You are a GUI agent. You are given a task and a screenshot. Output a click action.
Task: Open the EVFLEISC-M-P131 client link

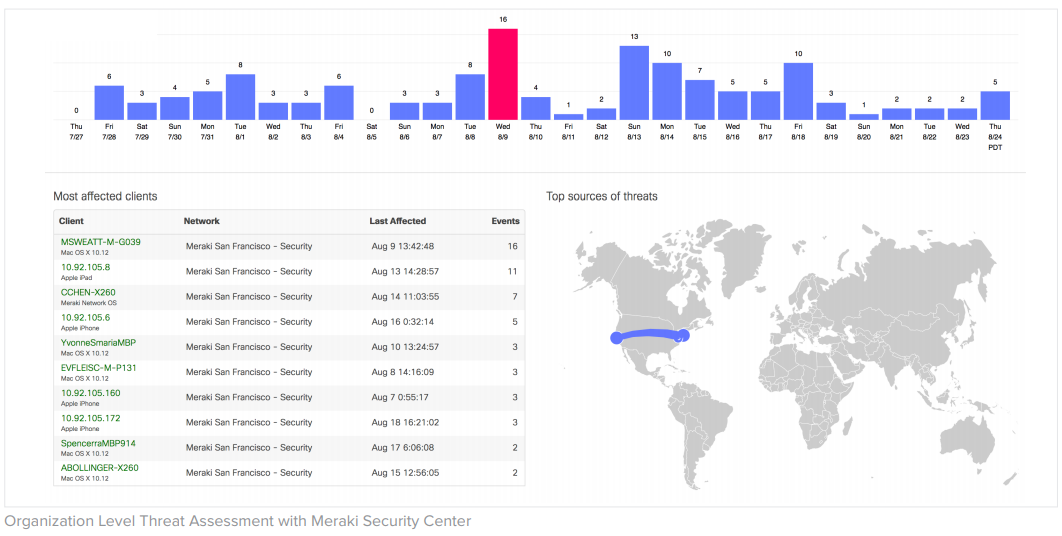tap(100, 368)
